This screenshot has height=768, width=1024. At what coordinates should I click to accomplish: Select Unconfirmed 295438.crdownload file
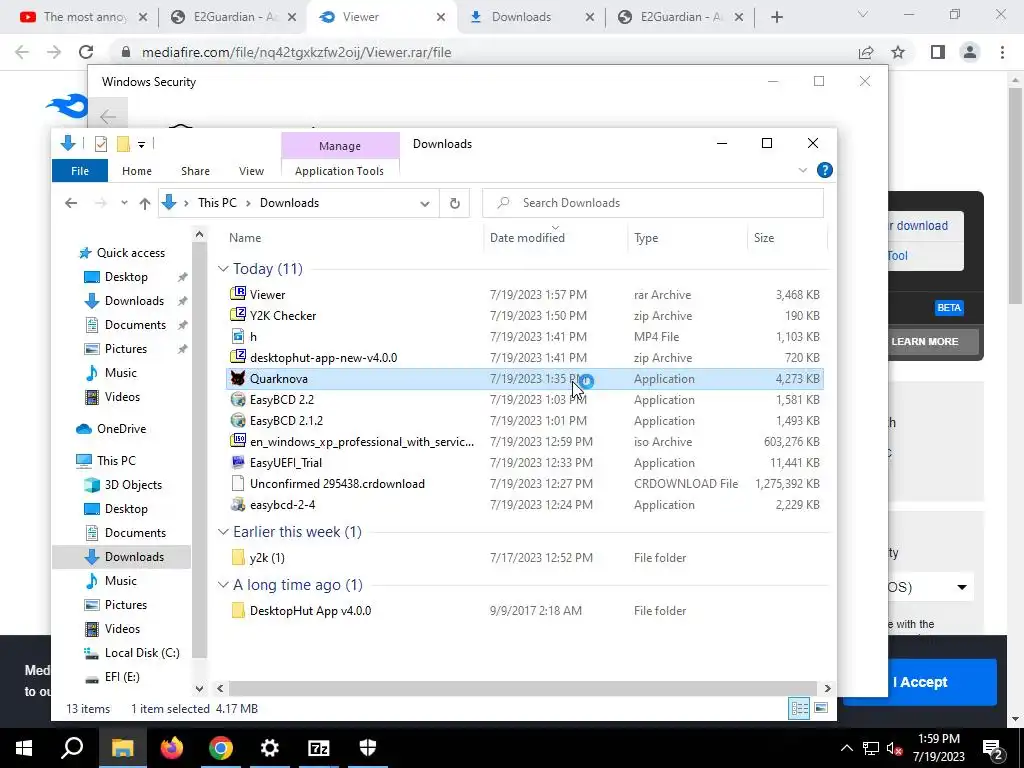[x=524, y=484]
